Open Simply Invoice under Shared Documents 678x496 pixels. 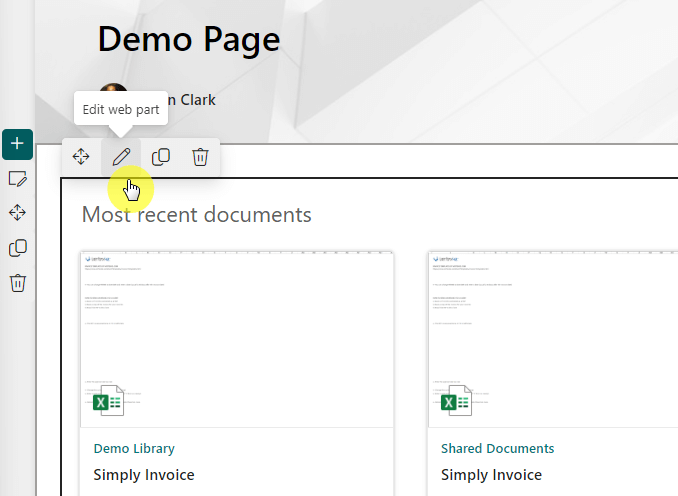491,475
